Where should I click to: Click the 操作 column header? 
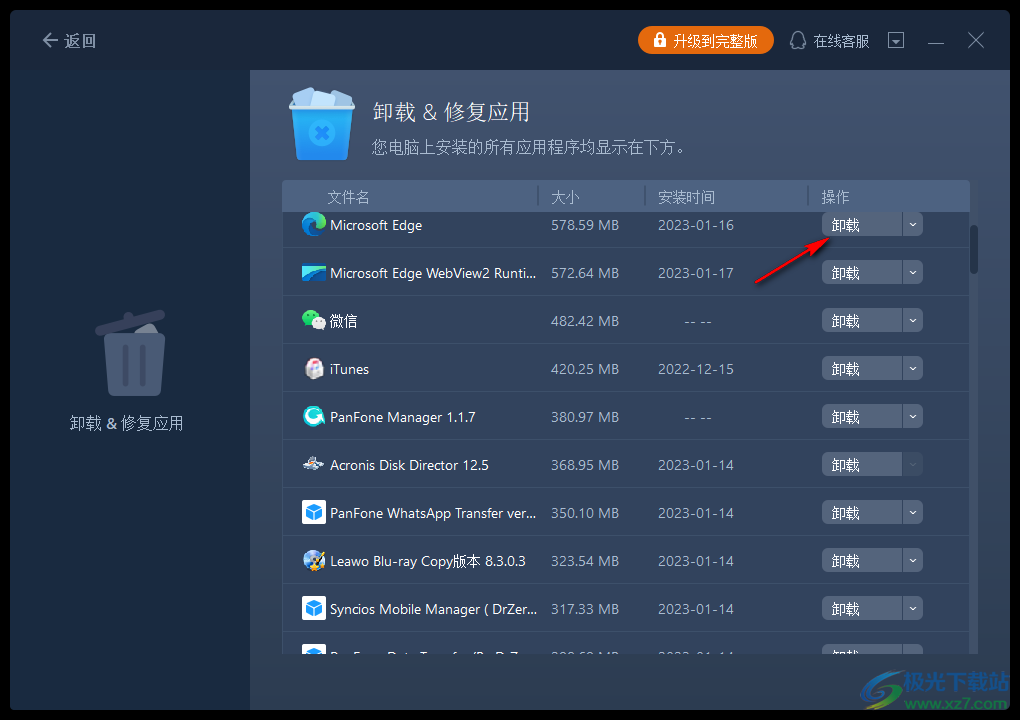[x=835, y=197]
